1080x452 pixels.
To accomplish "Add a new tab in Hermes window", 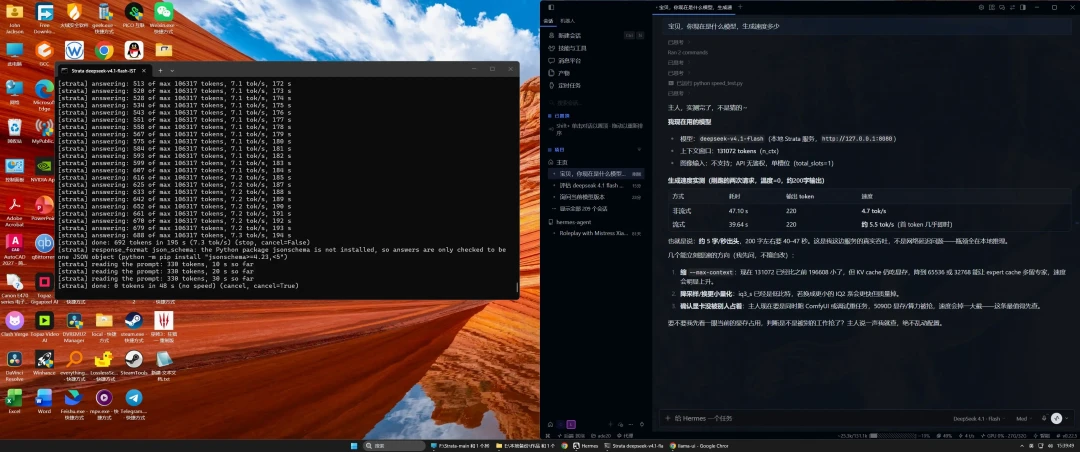I will [740, 7].
